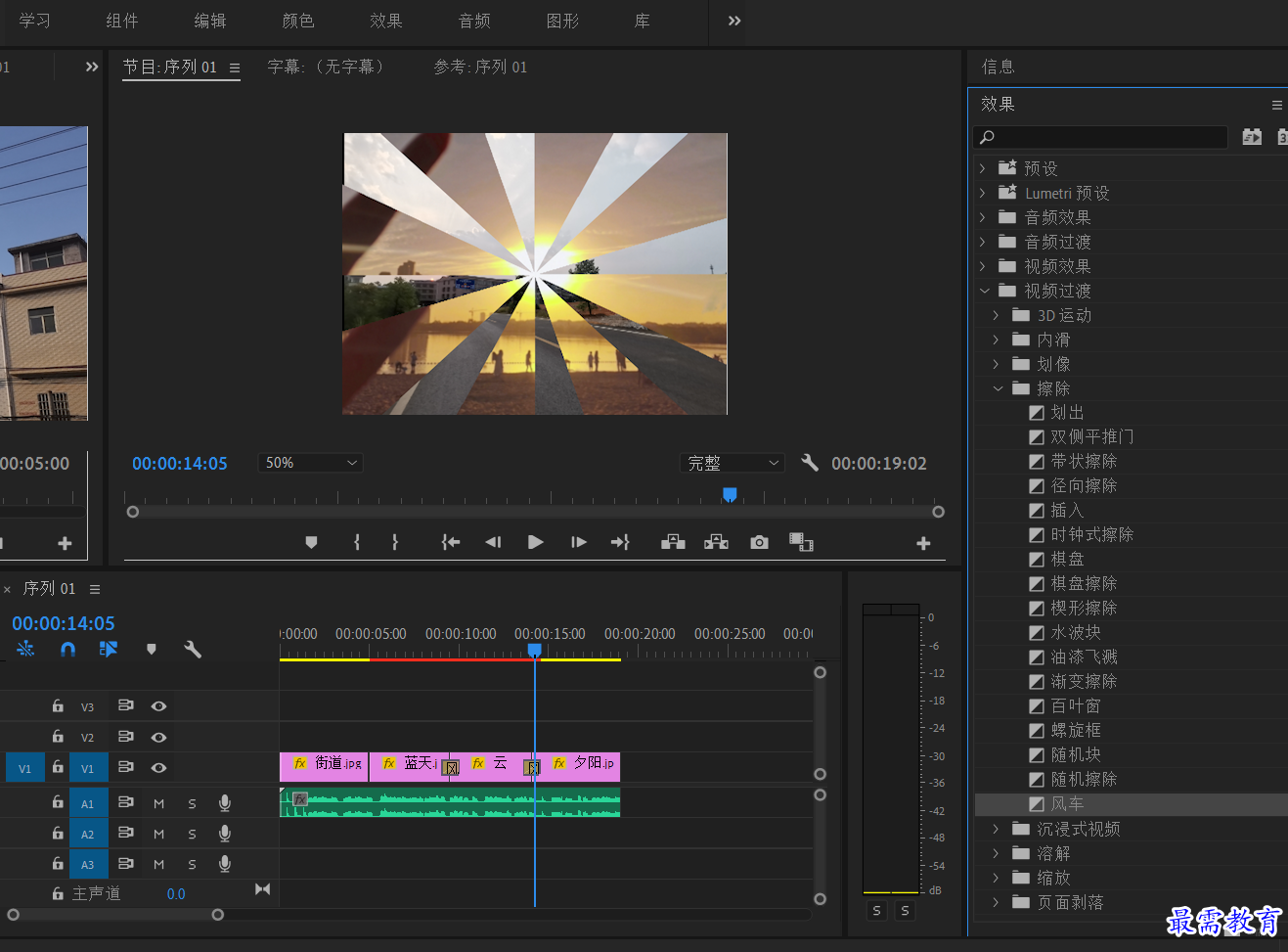Mute audio track A1
Image resolution: width=1288 pixels, height=952 pixels.
pos(159,804)
